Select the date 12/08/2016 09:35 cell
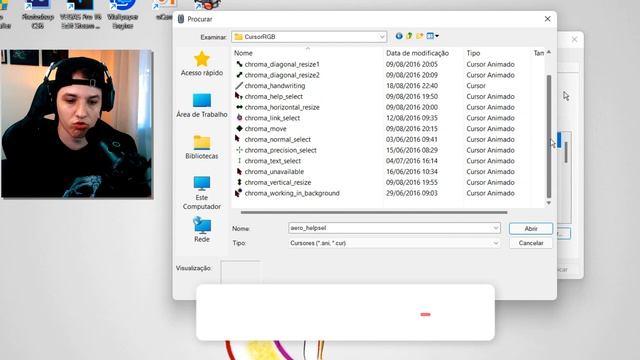The image size is (640, 360). [411, 118]
